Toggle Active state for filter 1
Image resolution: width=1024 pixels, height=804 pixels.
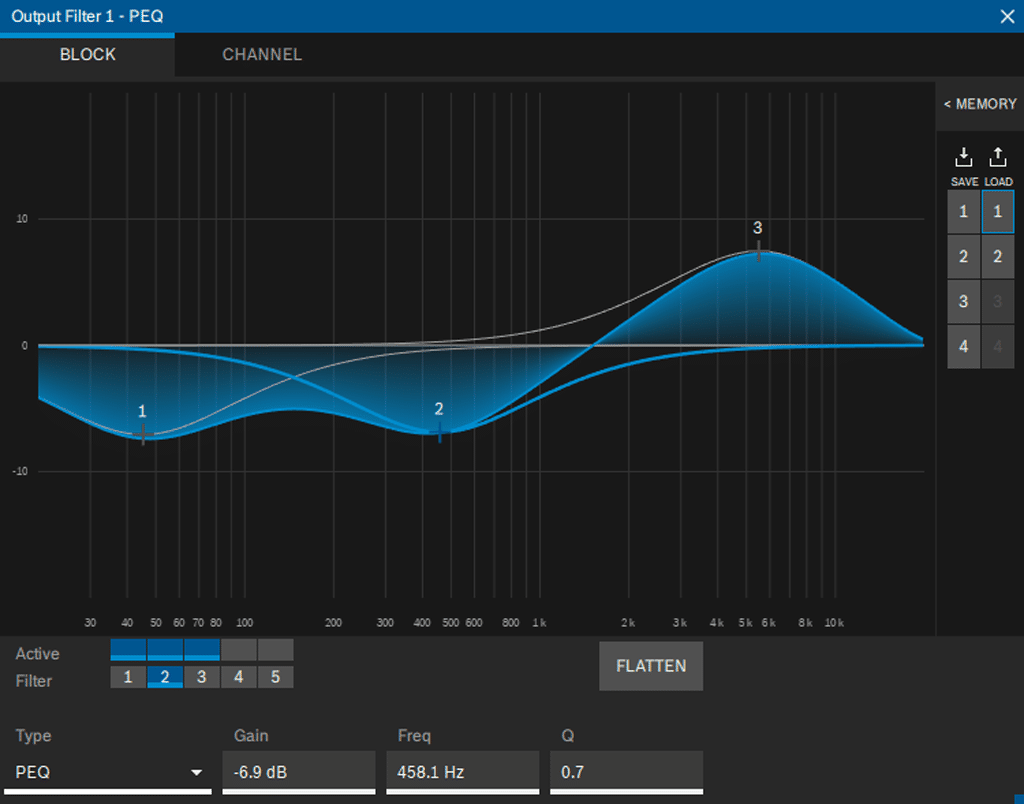click(128, 650)
